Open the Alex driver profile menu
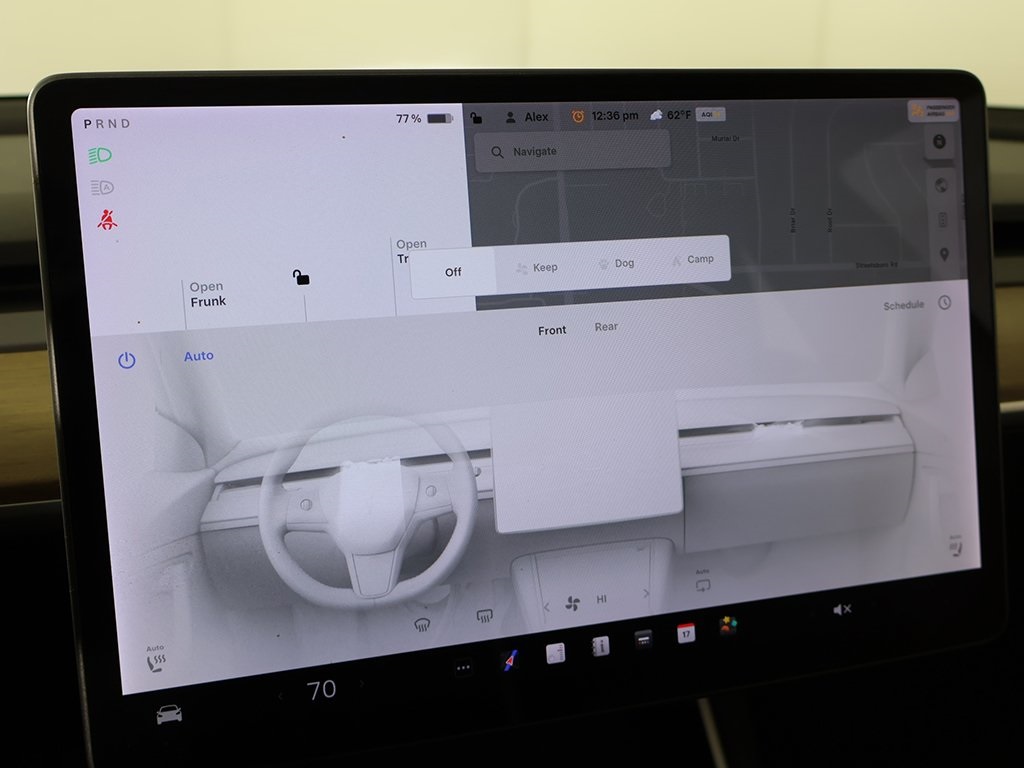The image size is (1024, 768). pyautogui.click(x=527, y=117)
